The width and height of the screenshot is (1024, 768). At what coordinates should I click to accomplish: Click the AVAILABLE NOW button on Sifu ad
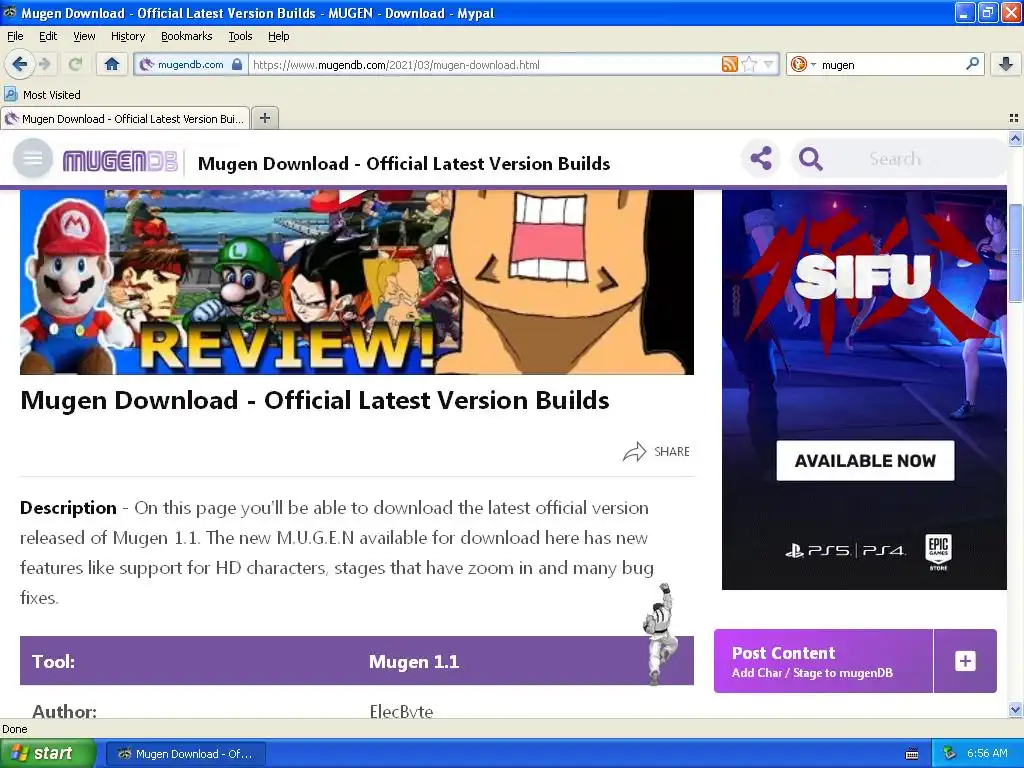tap(865, 460)
